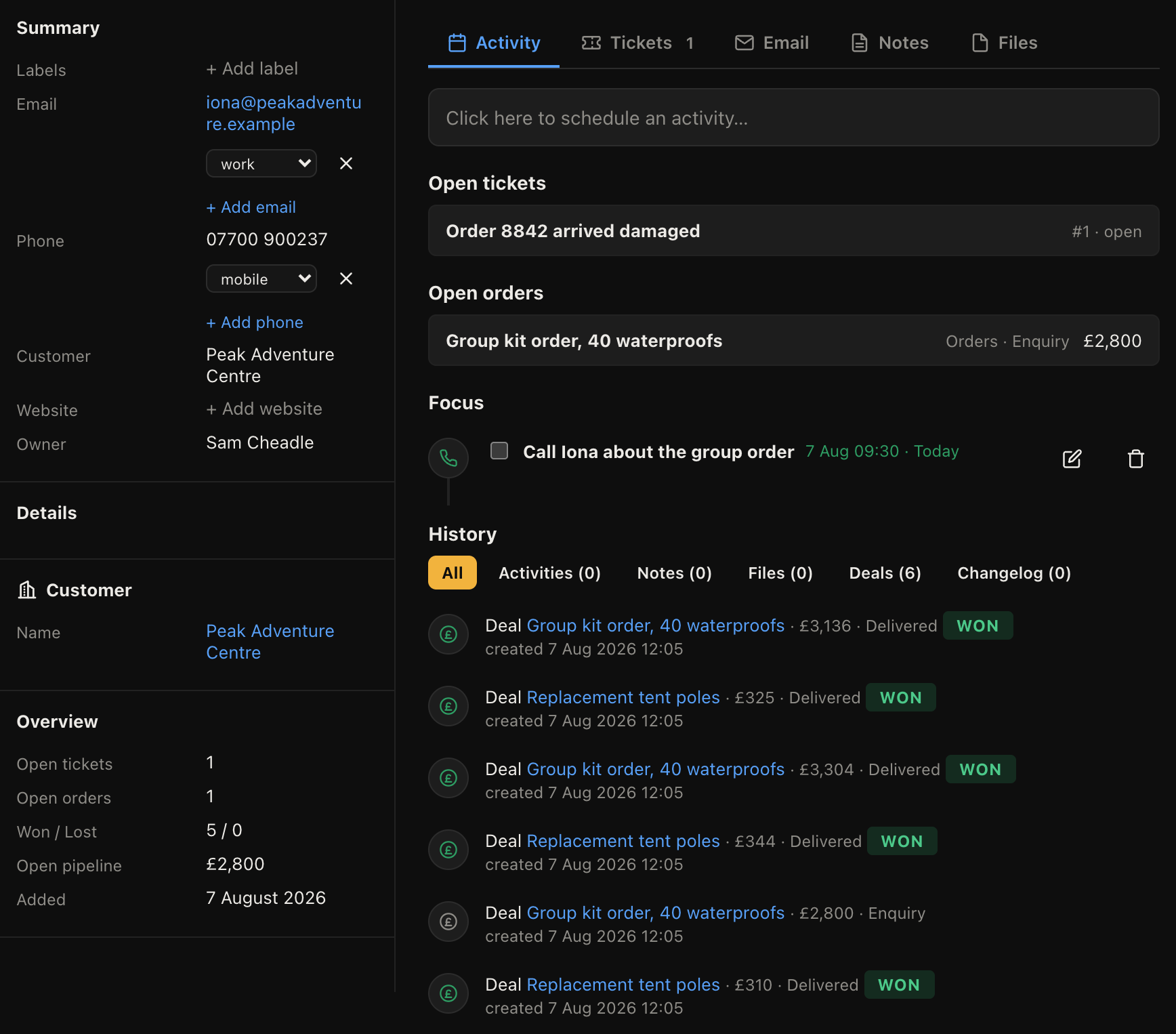Open the £325 Replacement tent poles deal link
Image resolution: width=1176 pixels, height=1034 pixels.
pos(623,697)
